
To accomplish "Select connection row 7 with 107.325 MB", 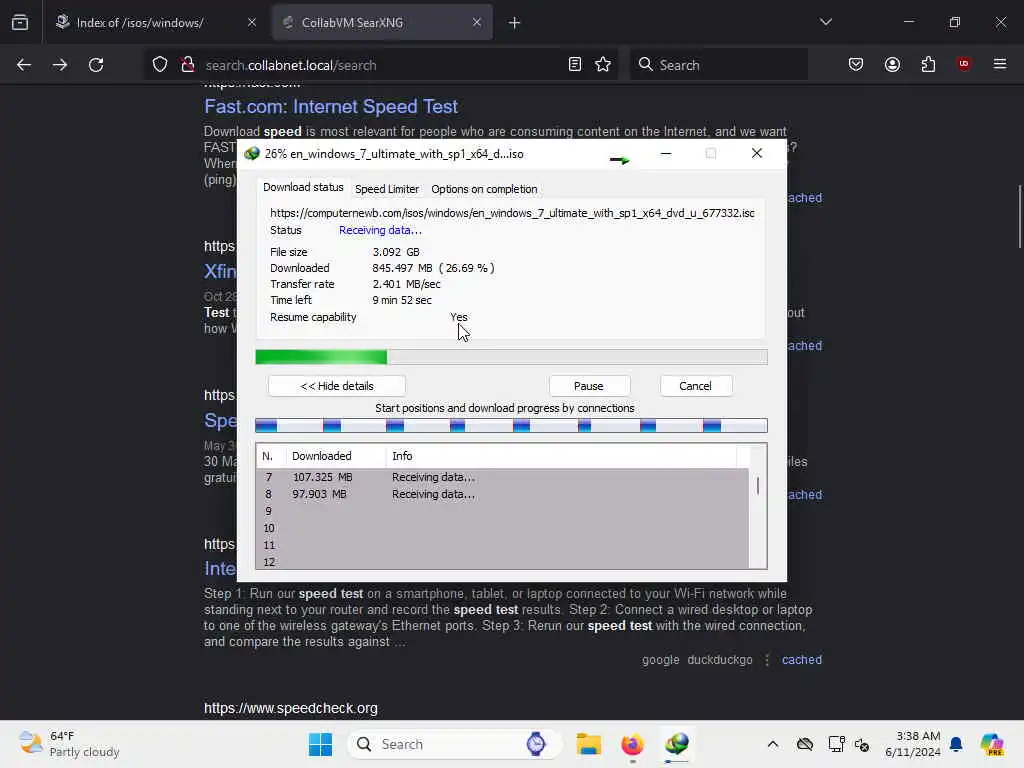I will [x=502, y=477].
